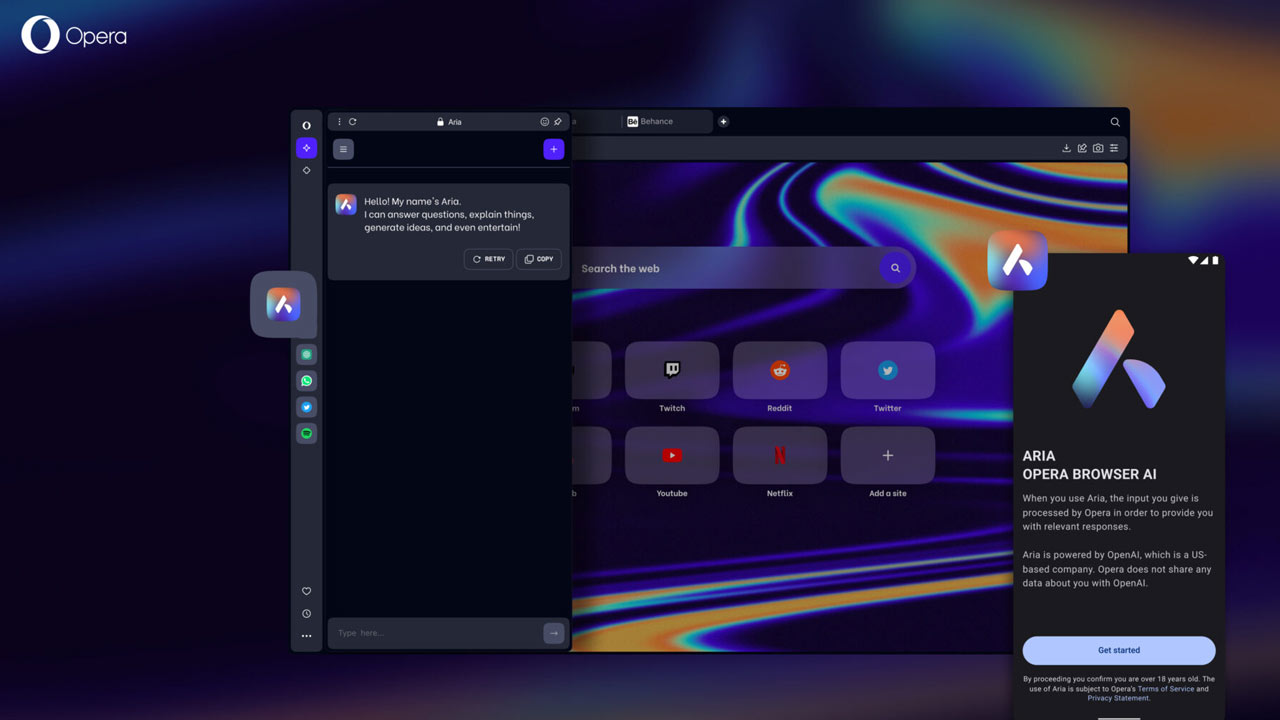
Task: Open browsing history from the sidebar clock
Action: pyautogui.click(x=307, y=614)
